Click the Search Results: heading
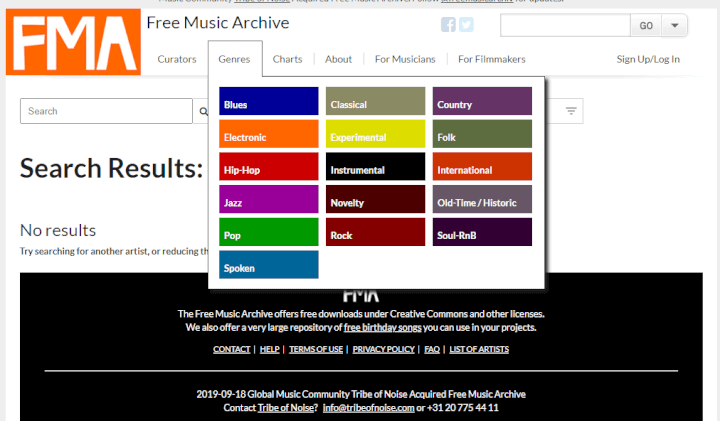The image size is (720, 421). [112, 168]
